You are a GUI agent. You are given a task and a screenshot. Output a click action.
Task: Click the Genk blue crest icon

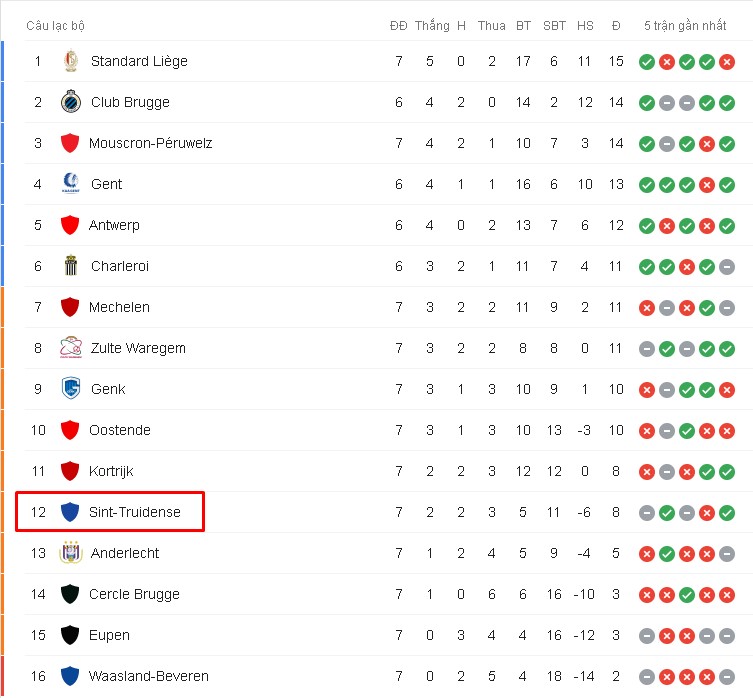pyautogui.click(x=71, y=388)
